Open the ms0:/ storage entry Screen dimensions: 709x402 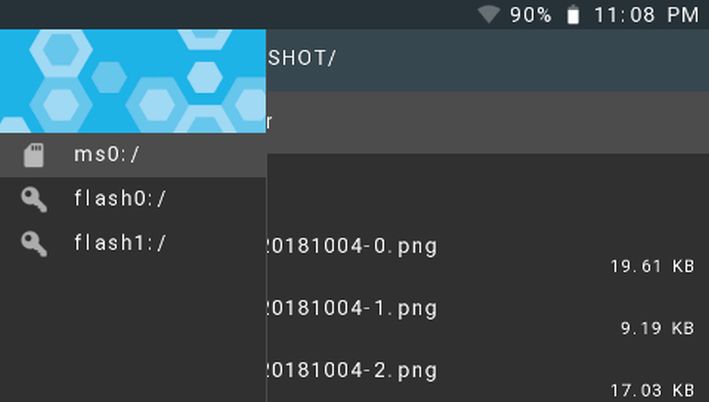133,155
